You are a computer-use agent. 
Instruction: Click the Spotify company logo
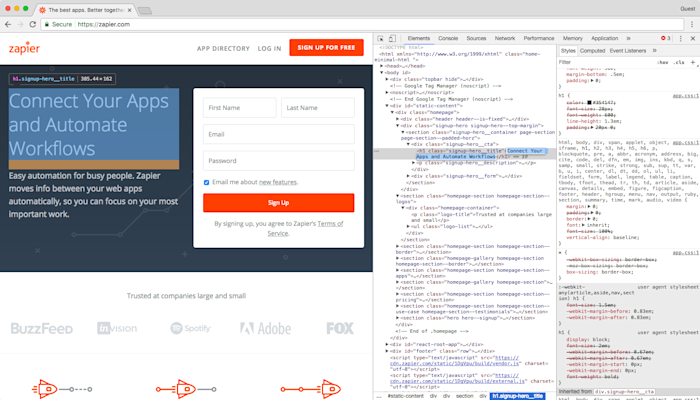click(x=191, y=328)
